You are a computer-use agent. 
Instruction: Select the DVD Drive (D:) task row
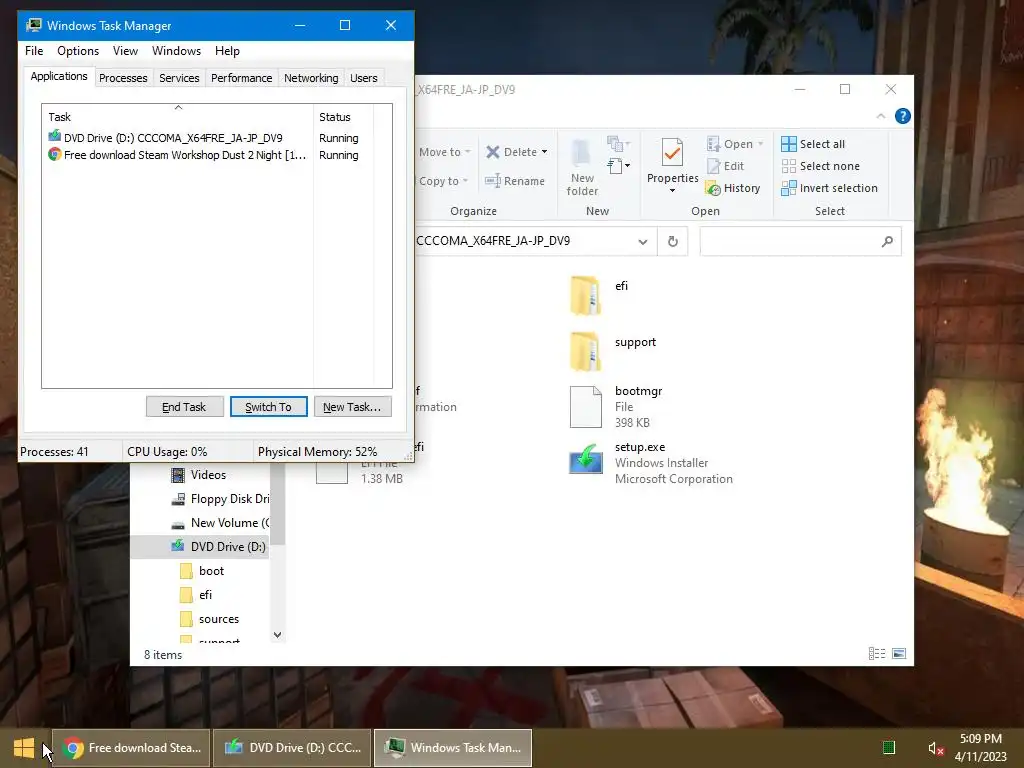pos(207,138)
